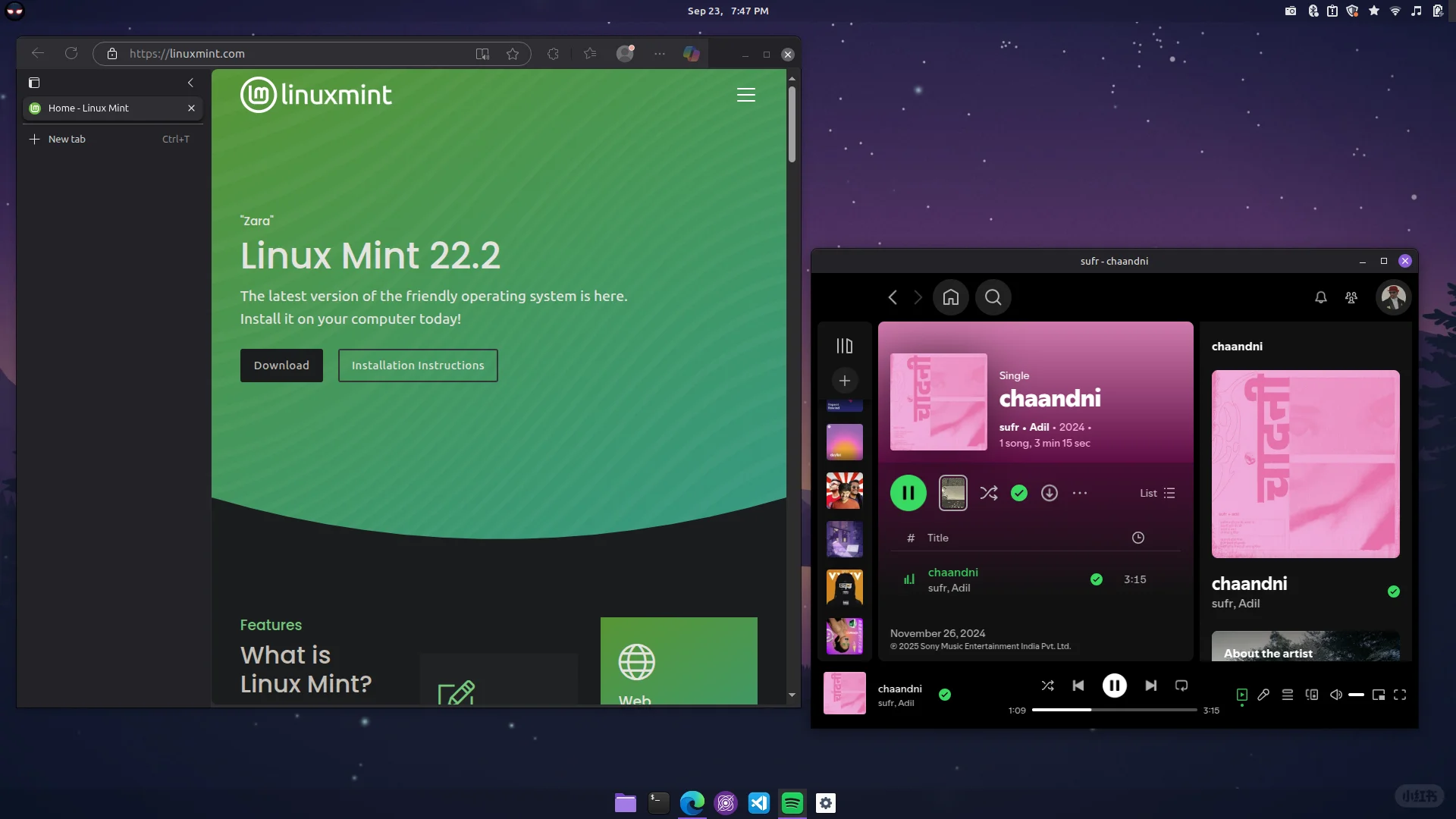Open Spotify notifications bell
Screen dimensions: 1456x819
tap(1320, 297)
